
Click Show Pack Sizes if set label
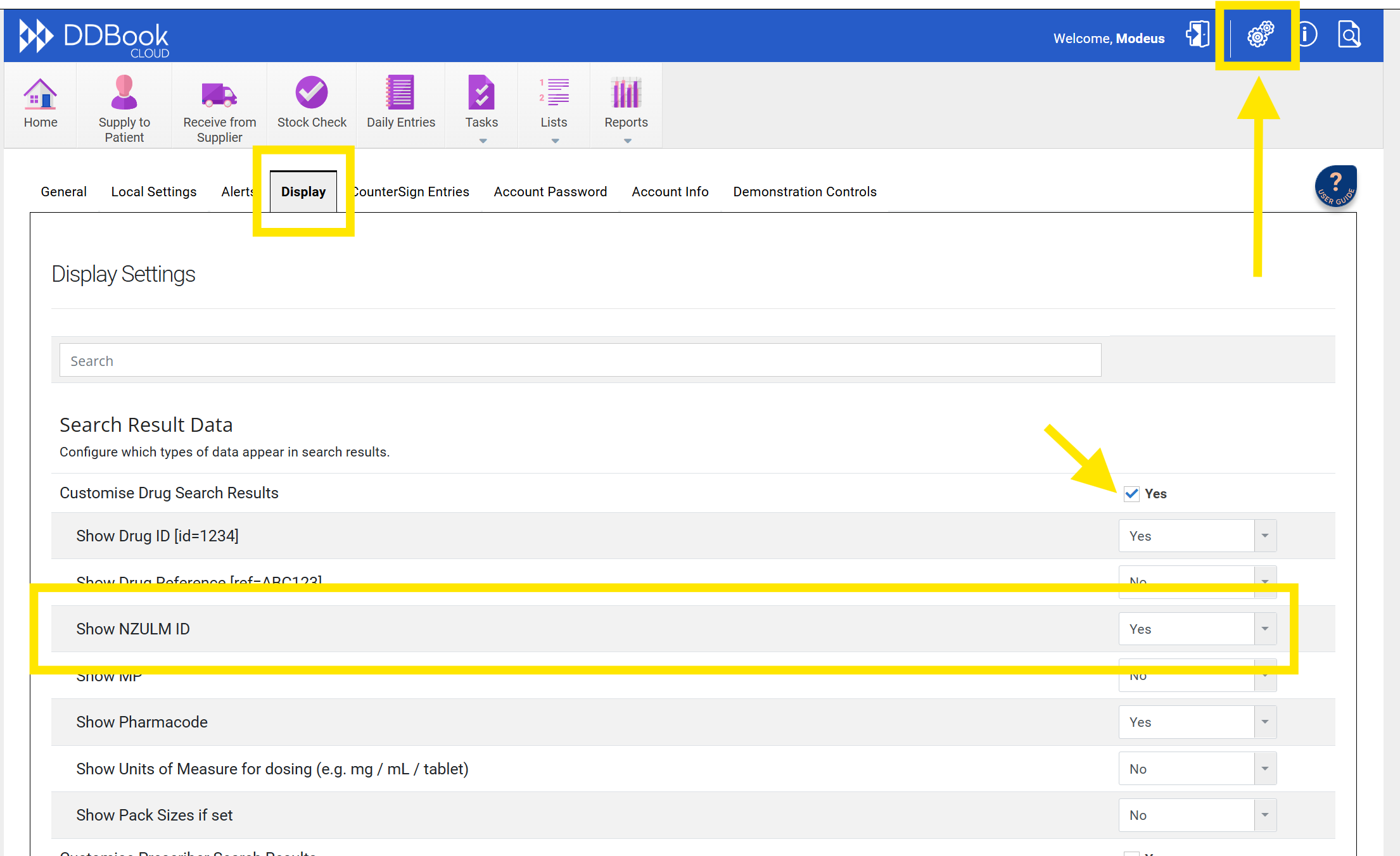(x=155, y=815)
